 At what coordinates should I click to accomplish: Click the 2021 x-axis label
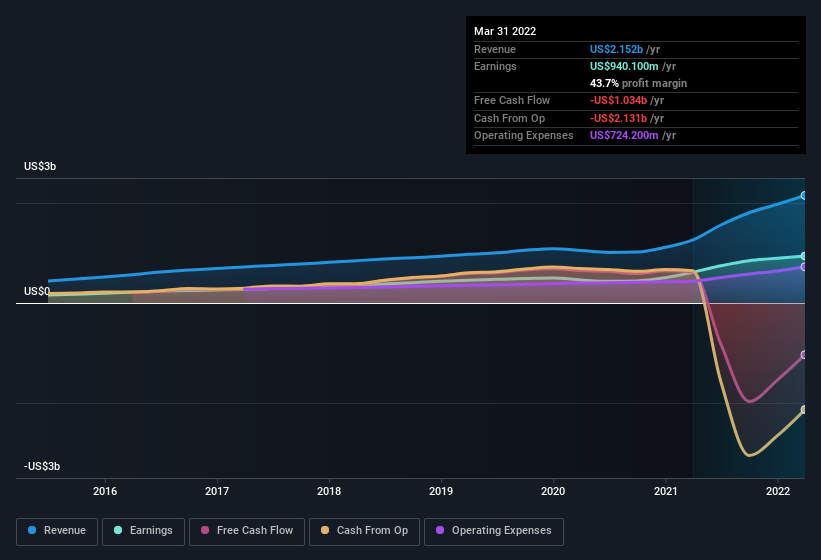665,491
